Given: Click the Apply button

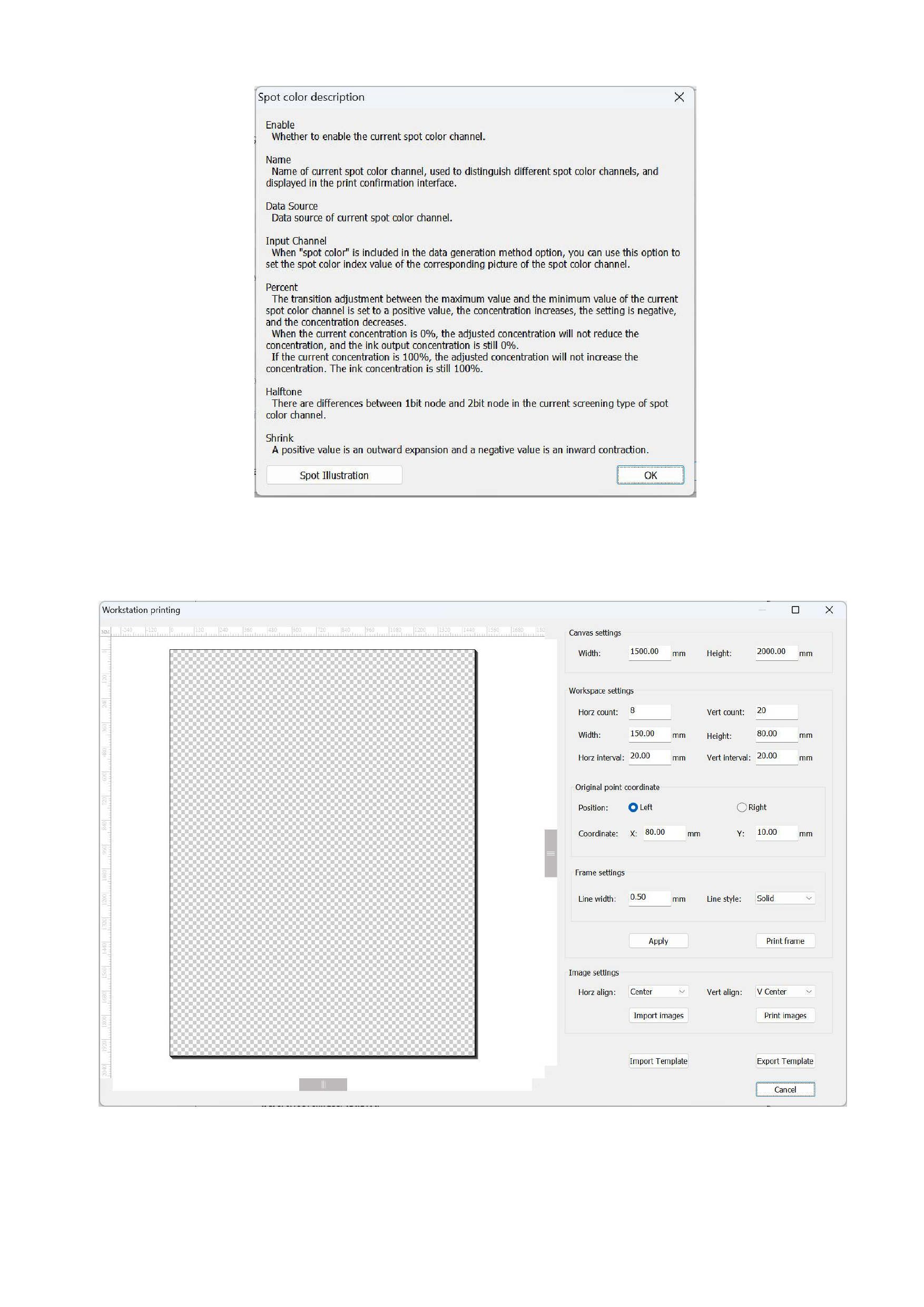Looking at the screenshot, I should tap(658, 941).
